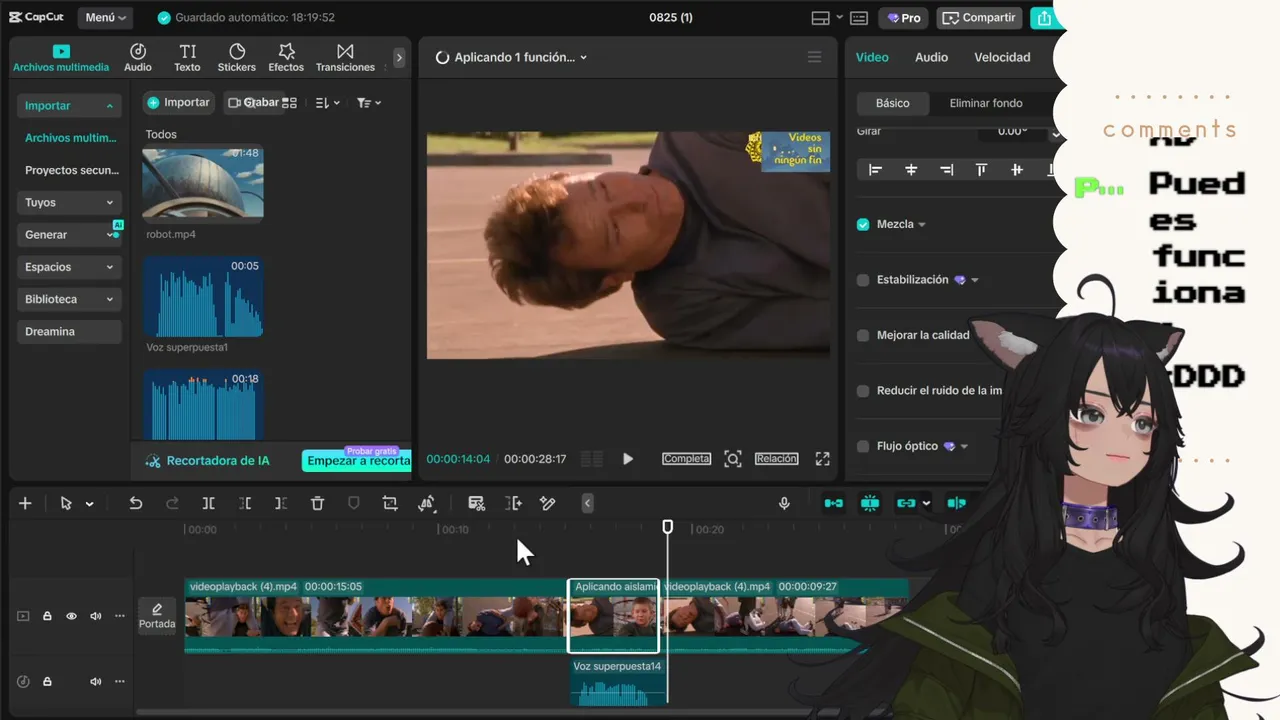
Task: Open Dreamina from the sidebar
Action: click(x=70, y=331)
